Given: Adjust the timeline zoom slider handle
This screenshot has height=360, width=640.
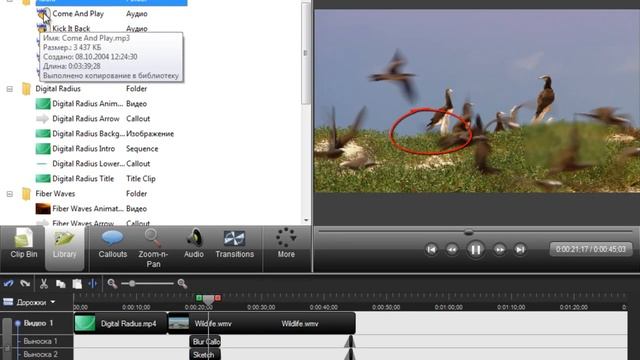Looking at the screenshot, I should point(132,283).
